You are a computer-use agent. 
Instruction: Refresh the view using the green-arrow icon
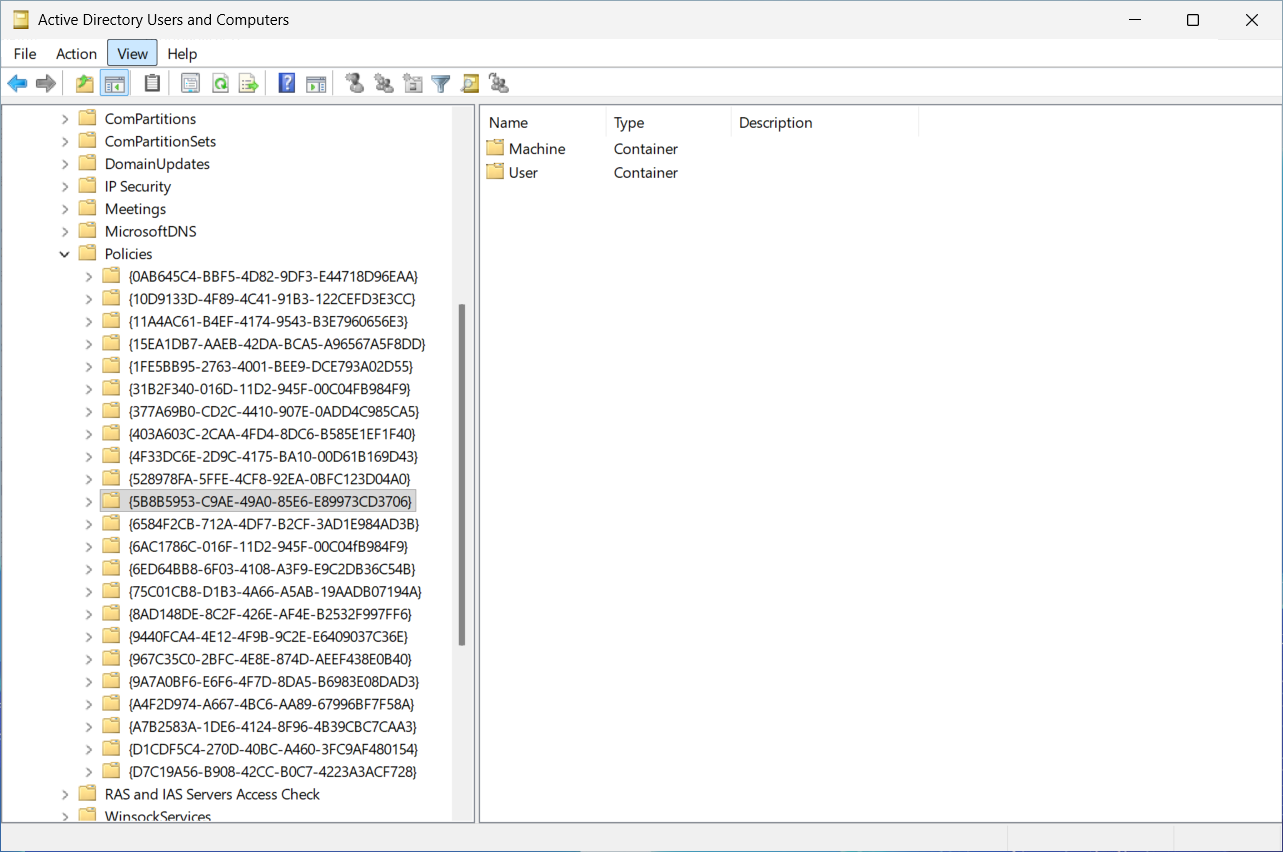(x=220, y=84)
